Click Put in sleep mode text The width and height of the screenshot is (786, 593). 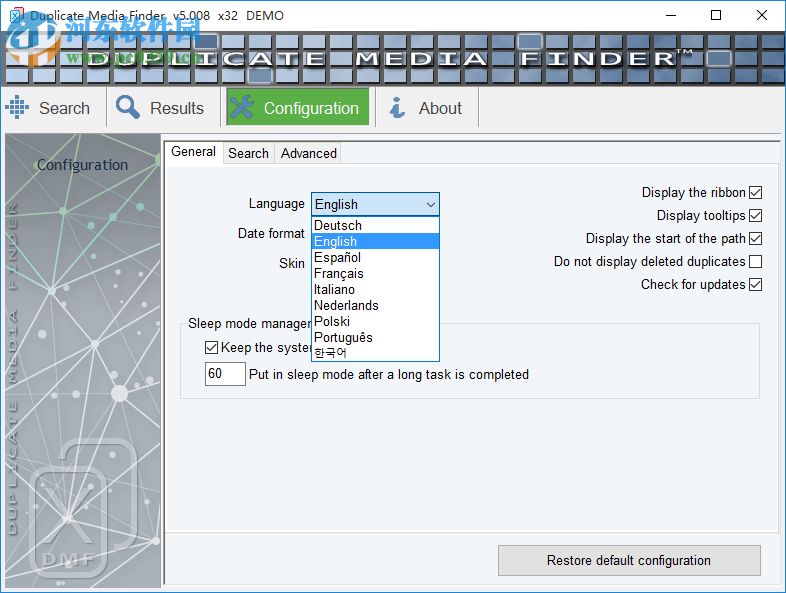(388, 375)
